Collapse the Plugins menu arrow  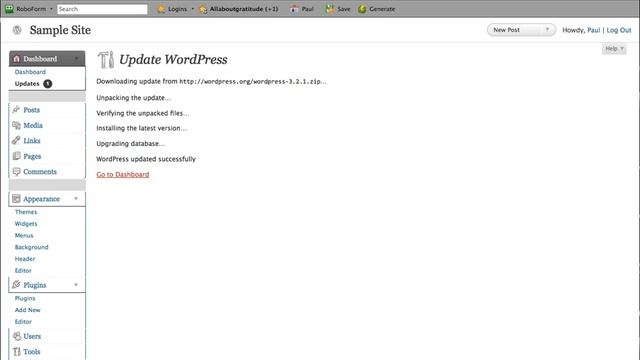76,284
